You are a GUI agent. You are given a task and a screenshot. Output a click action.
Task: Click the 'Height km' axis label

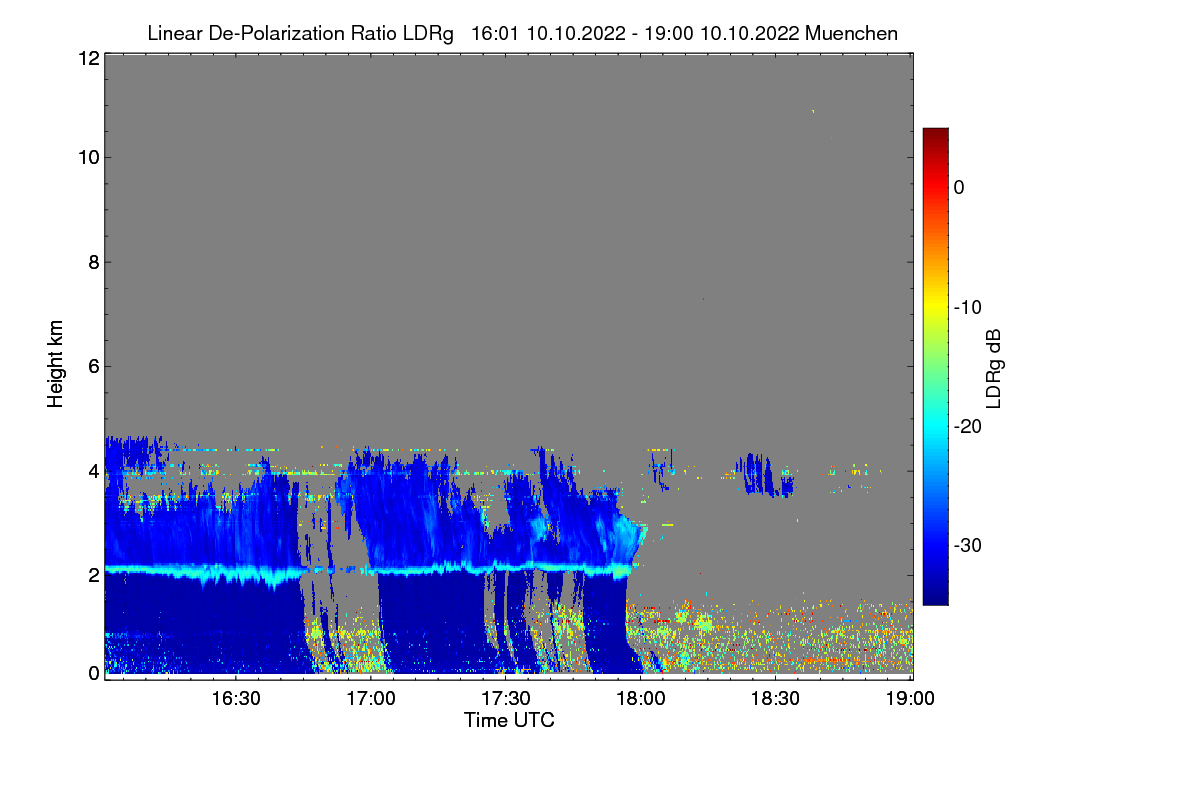(56, 365)
